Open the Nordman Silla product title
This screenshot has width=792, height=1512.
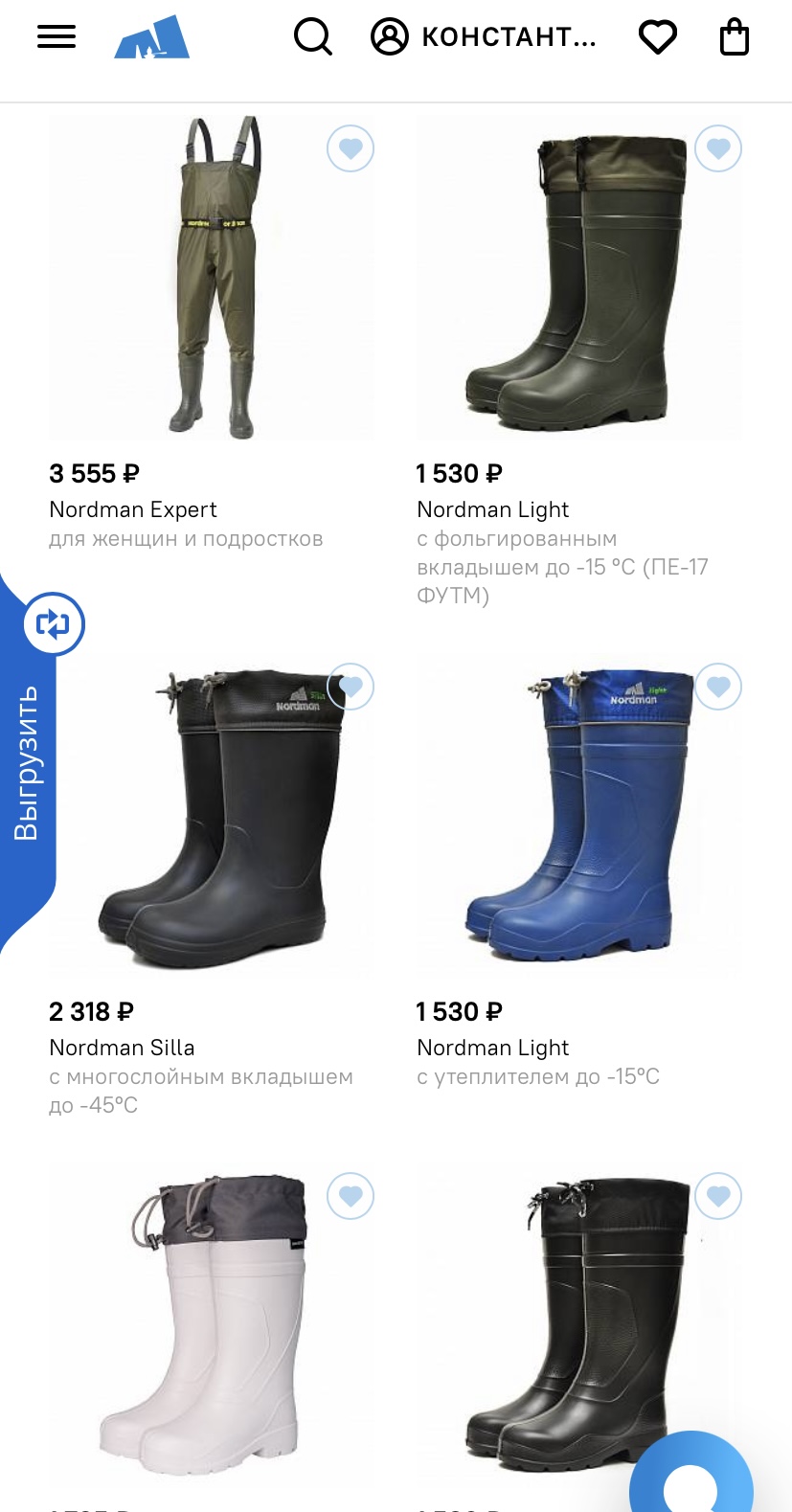click(122, 1048)
